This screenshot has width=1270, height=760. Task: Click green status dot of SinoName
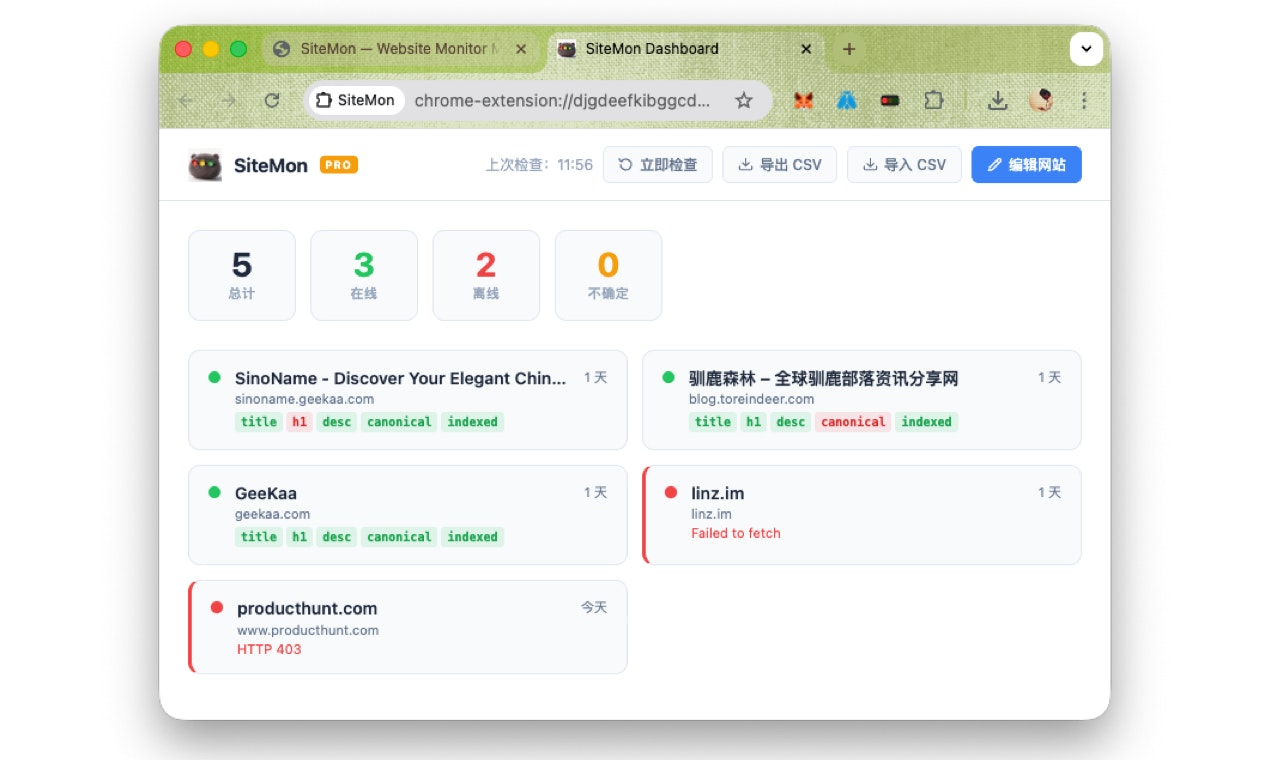click(x=214, y=377)
